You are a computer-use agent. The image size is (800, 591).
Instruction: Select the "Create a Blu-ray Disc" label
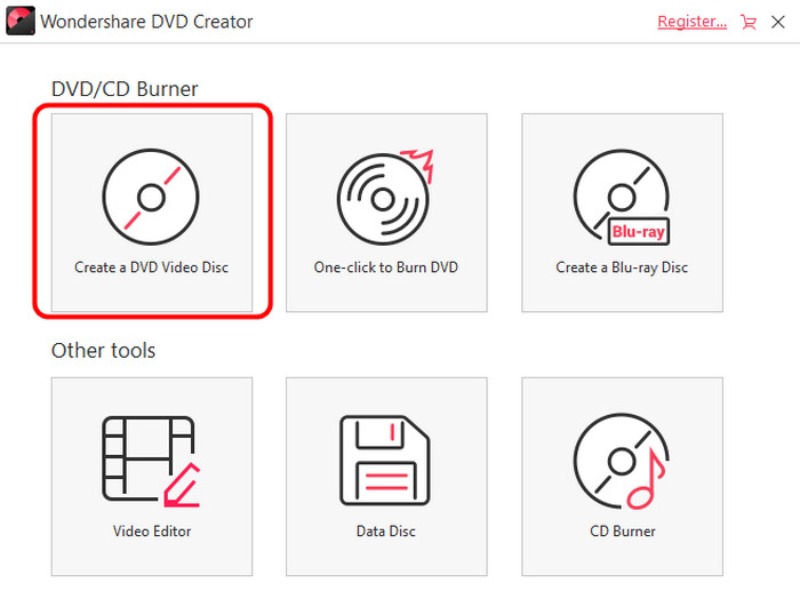coord(622,268)
